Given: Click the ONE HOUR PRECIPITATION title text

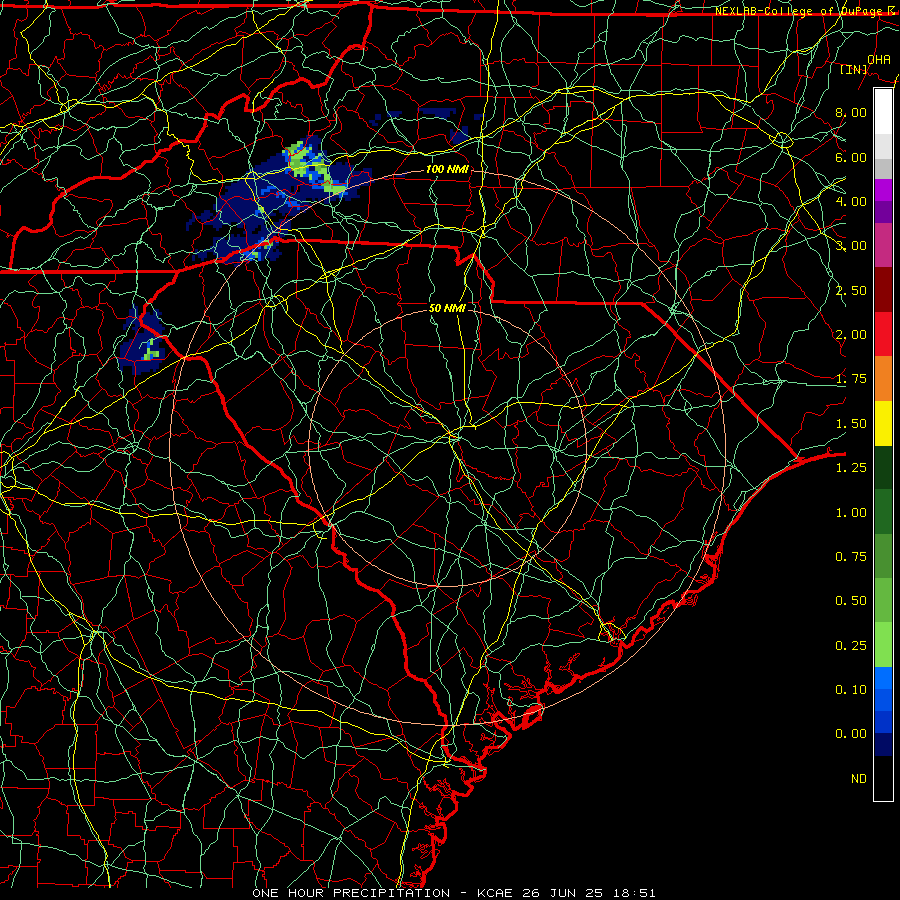Looking at the screenshot, I should point(351,893).
